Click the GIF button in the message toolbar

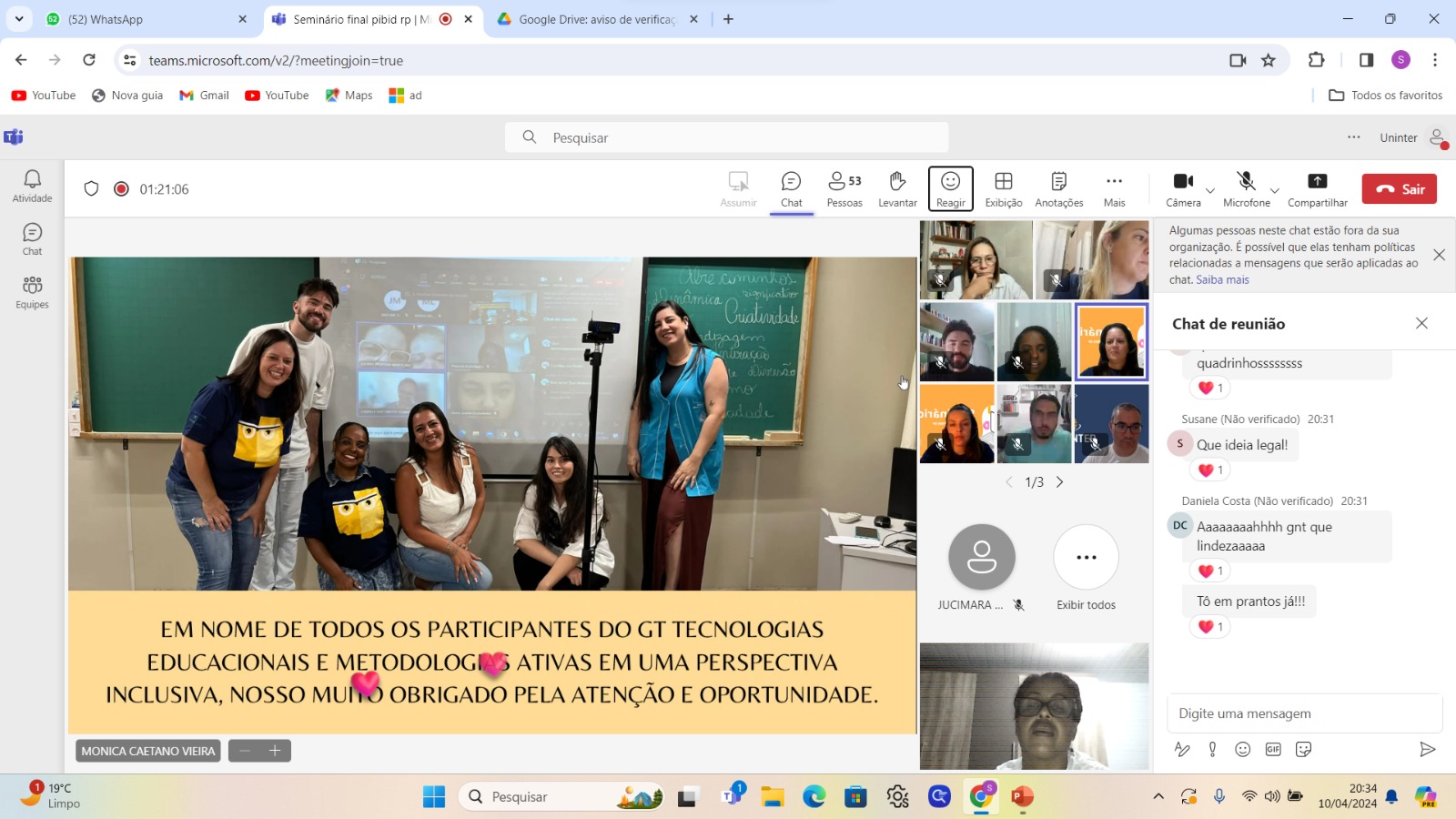(1273, 749)
